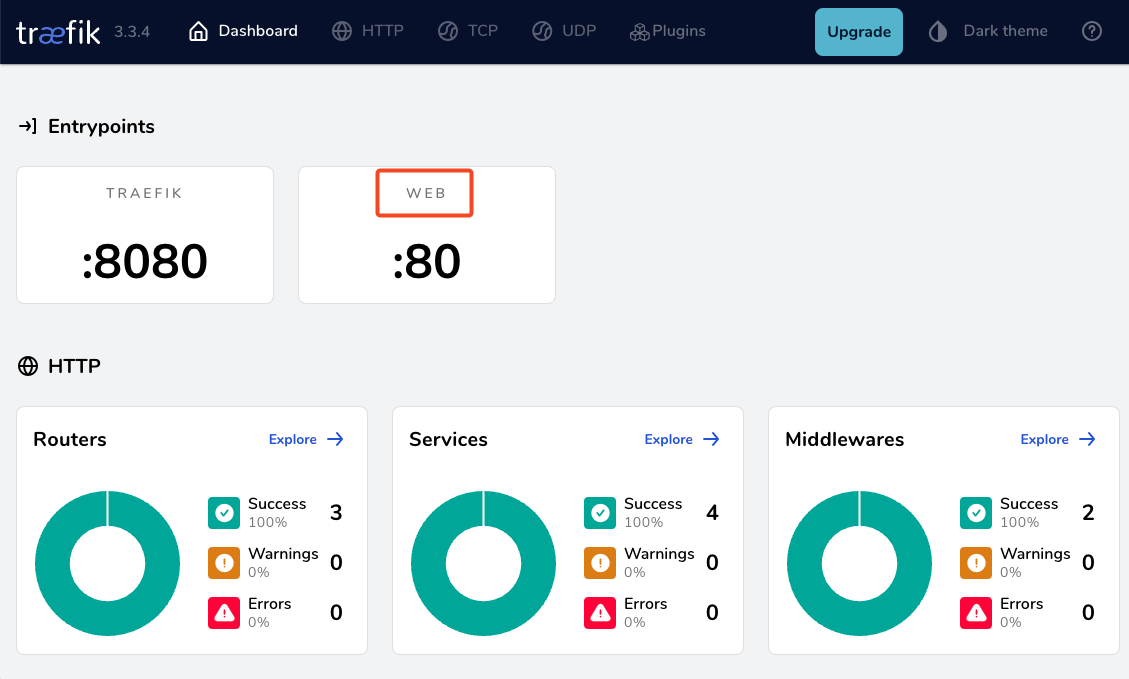Open Explore link for Services
Image resolution: width=1129 pixels, height=679 pixels.
[681, 439]
